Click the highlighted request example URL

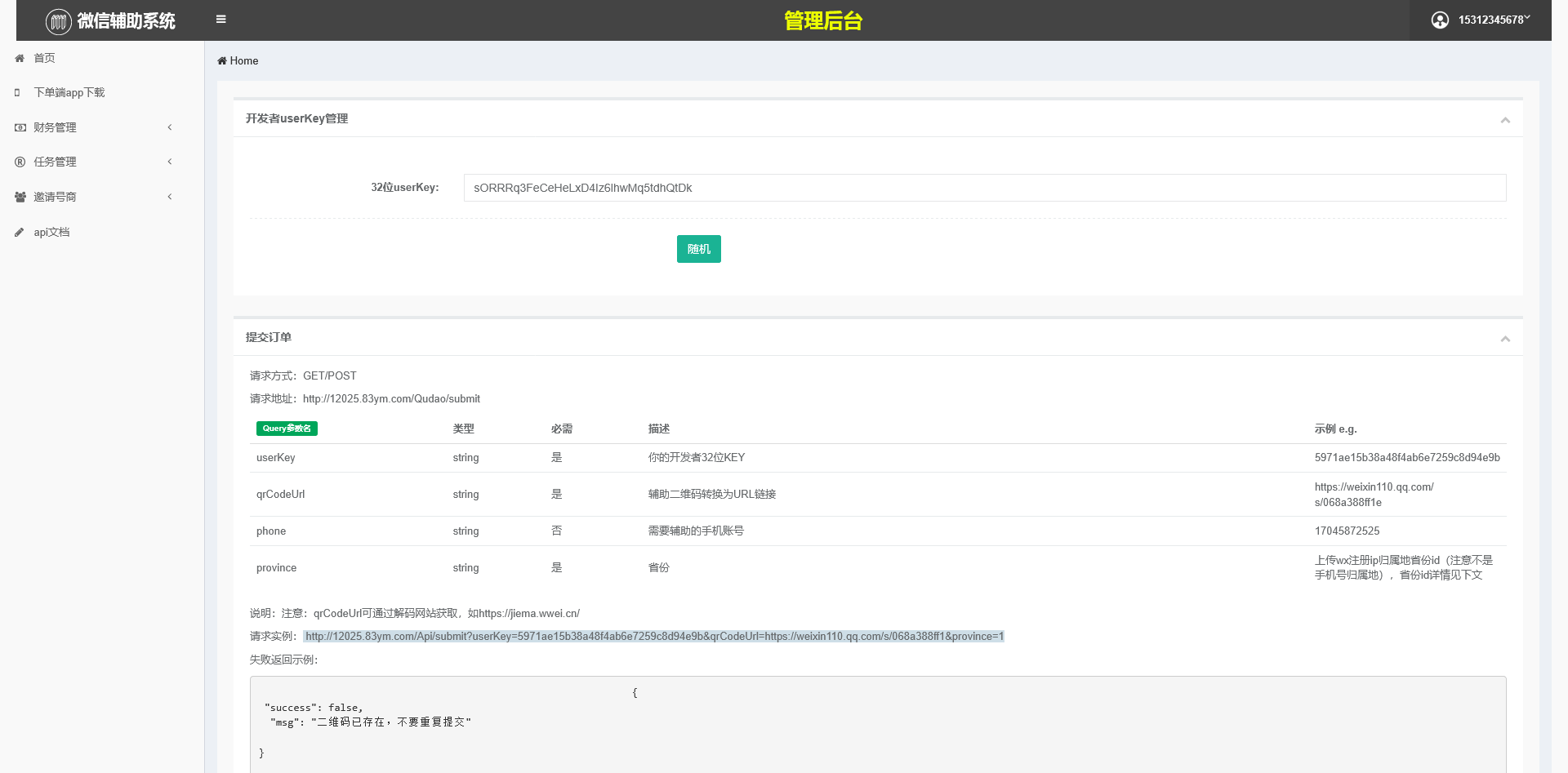[x=654, y=636]
